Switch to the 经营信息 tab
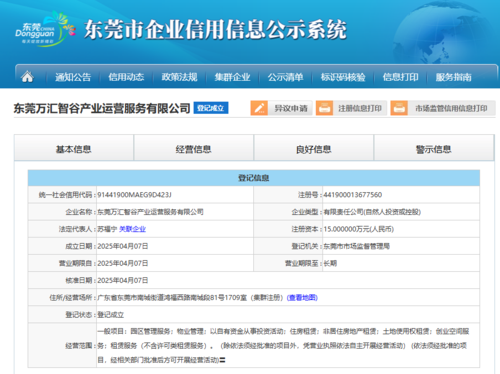 (194, 149)
